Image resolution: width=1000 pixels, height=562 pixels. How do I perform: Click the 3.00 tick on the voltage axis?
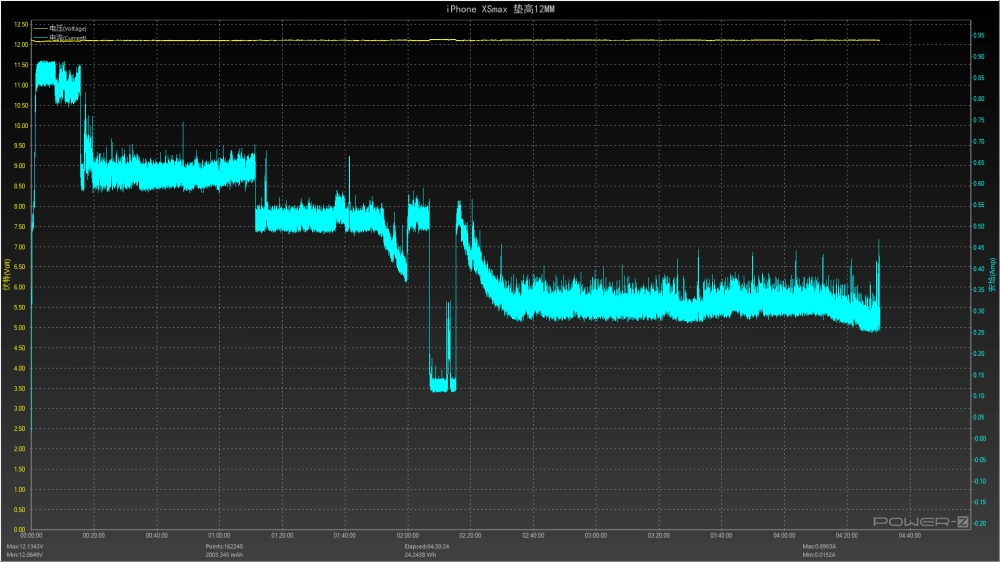point(20,409)
